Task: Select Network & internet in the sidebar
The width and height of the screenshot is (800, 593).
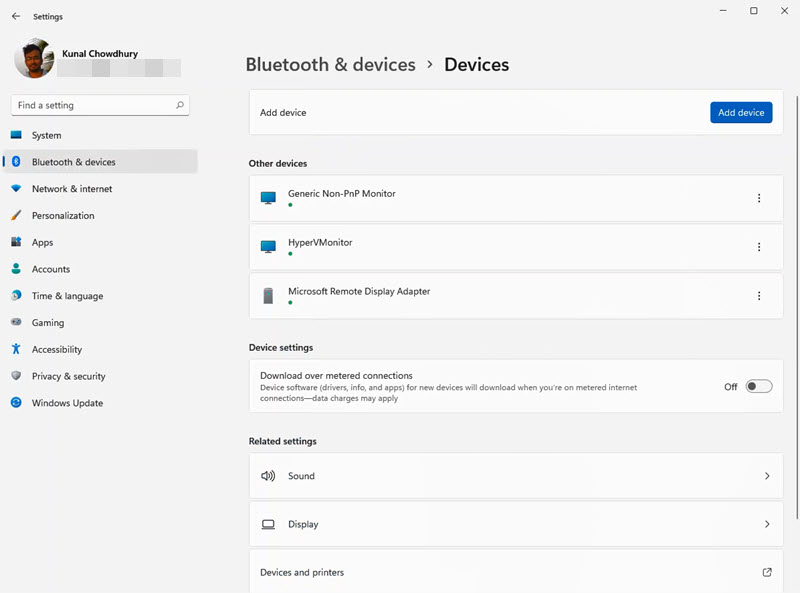Action: click(x=100, y=189)
